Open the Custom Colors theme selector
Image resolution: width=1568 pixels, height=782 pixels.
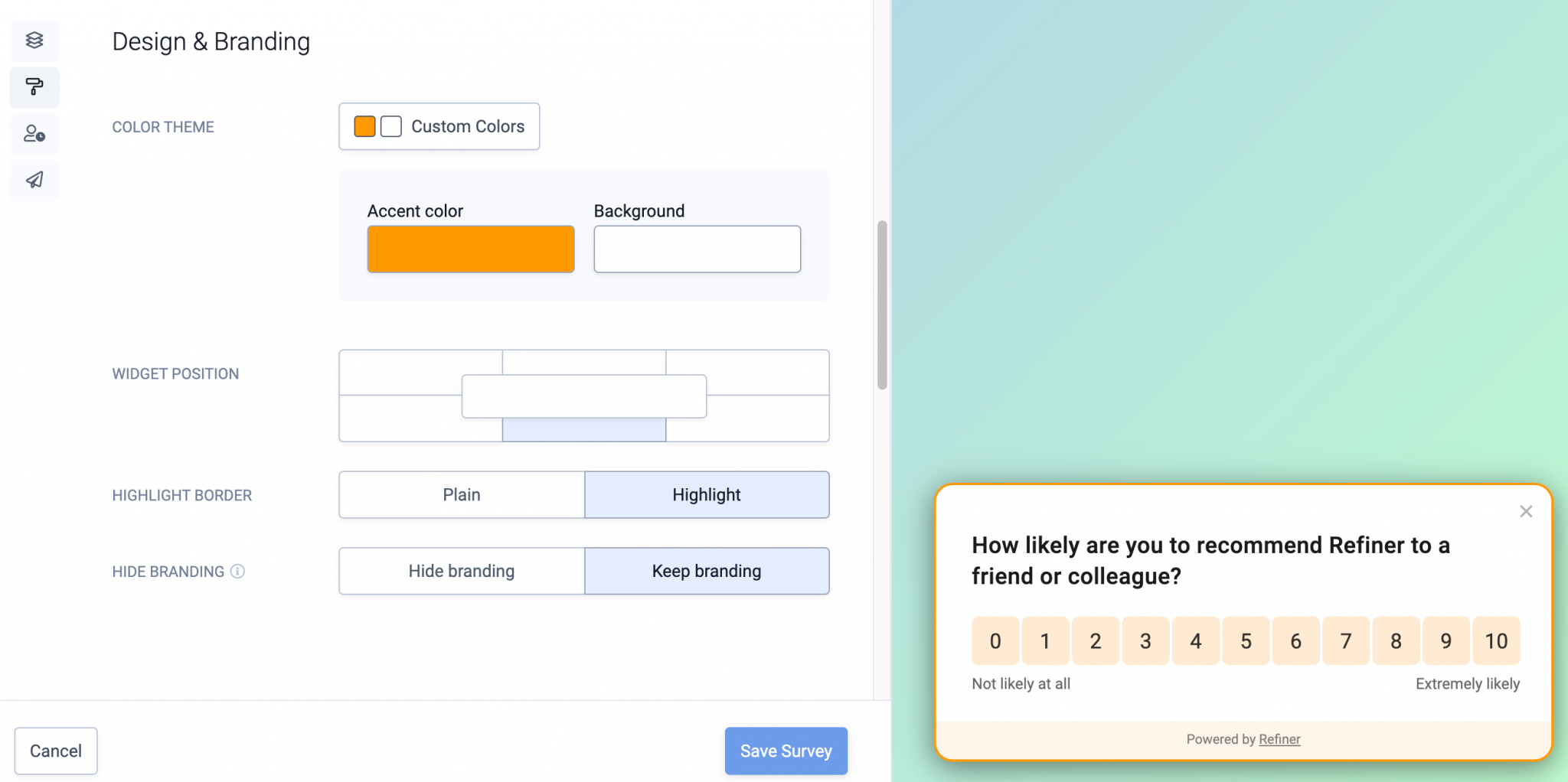tap(439, 126)
